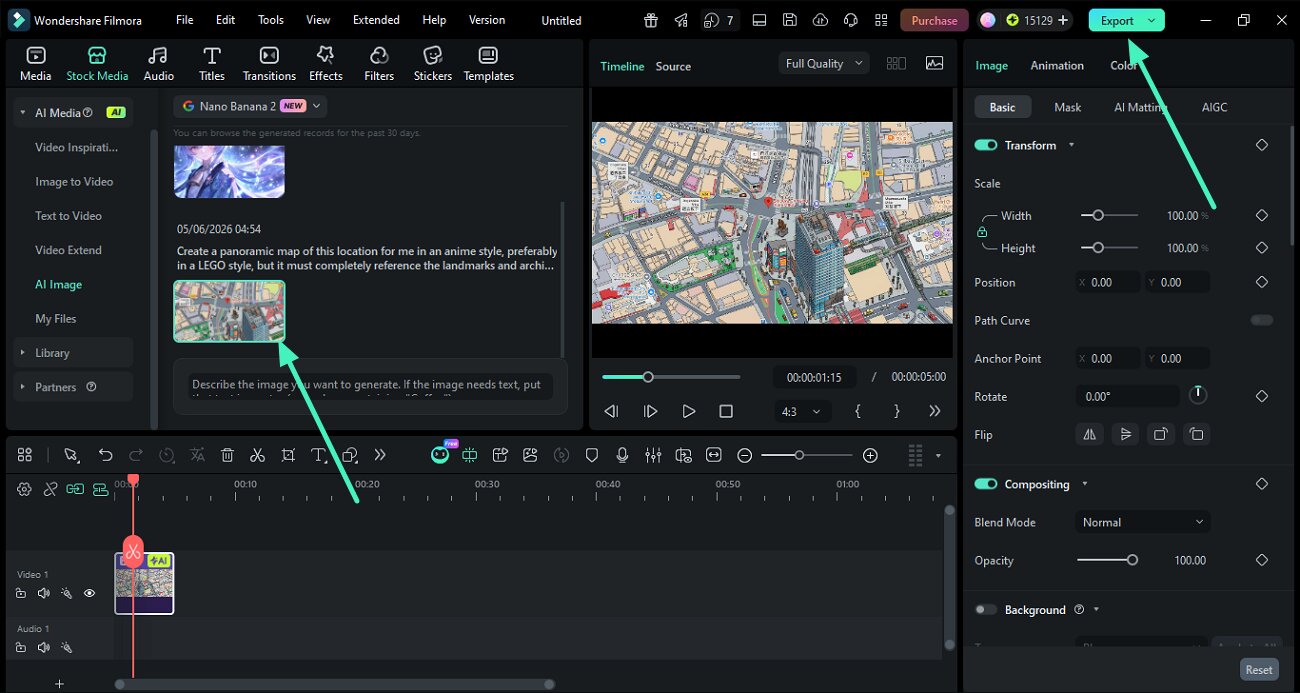Click the image prompt description field

pos(370,386)
